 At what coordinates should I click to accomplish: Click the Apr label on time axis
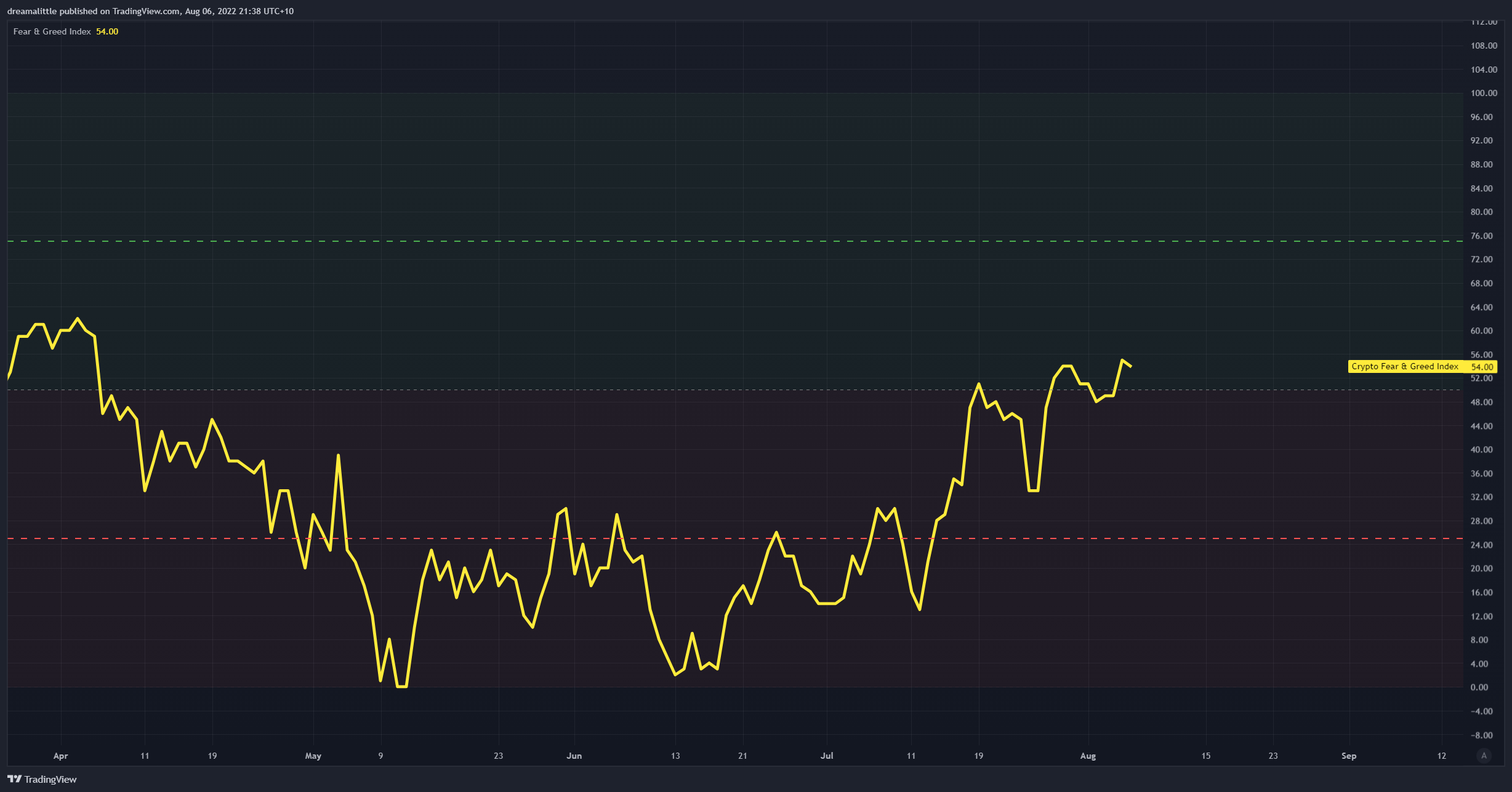click(60, 756)
